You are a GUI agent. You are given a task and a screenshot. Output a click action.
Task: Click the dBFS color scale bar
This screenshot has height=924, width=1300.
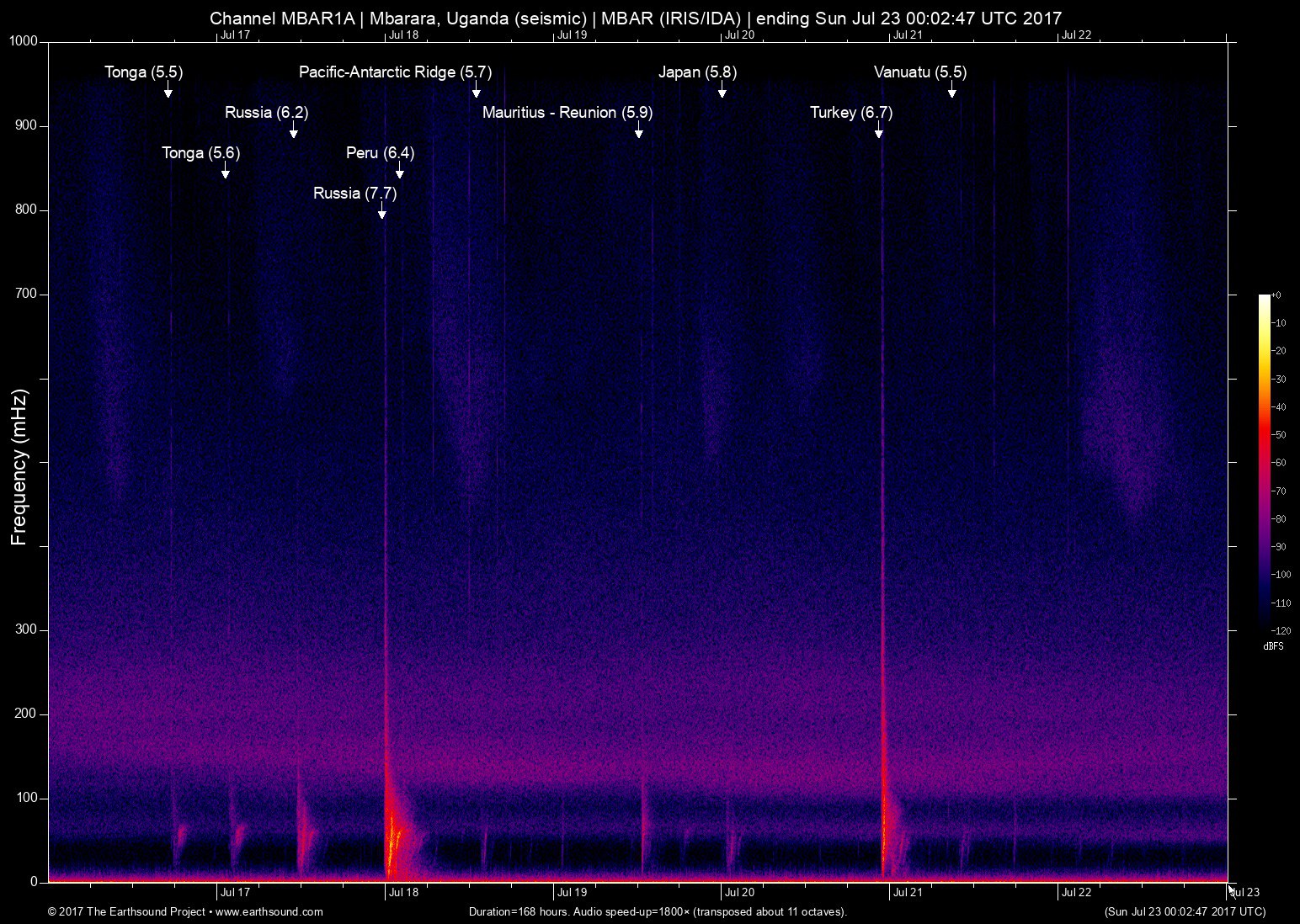click(x=1264, y=461)
